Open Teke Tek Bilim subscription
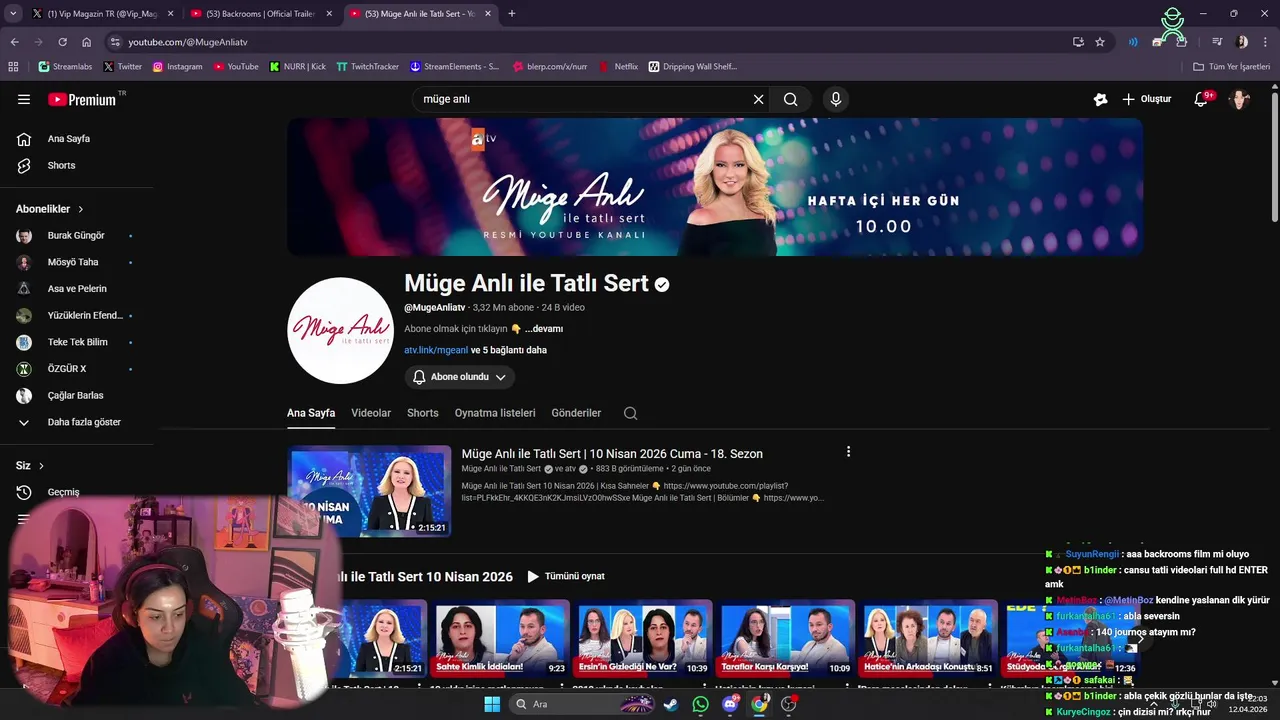The height and width of the screenshot is (720, 1280). [x=76, y=342]
